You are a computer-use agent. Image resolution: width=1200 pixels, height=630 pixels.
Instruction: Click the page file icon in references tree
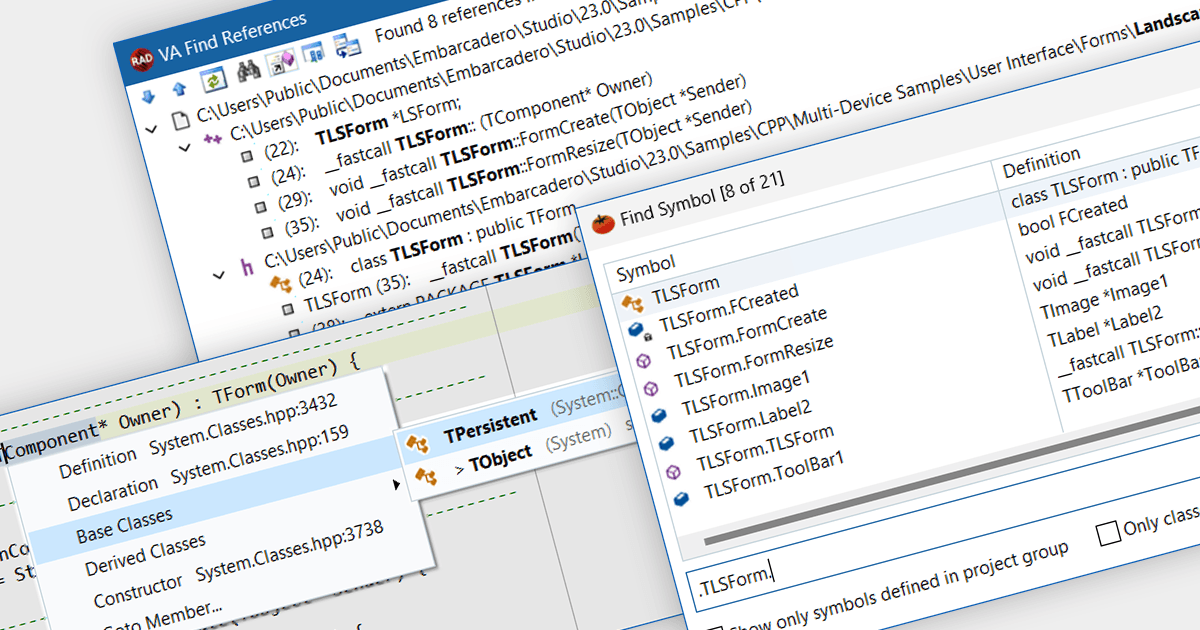[x=180, y=121]
